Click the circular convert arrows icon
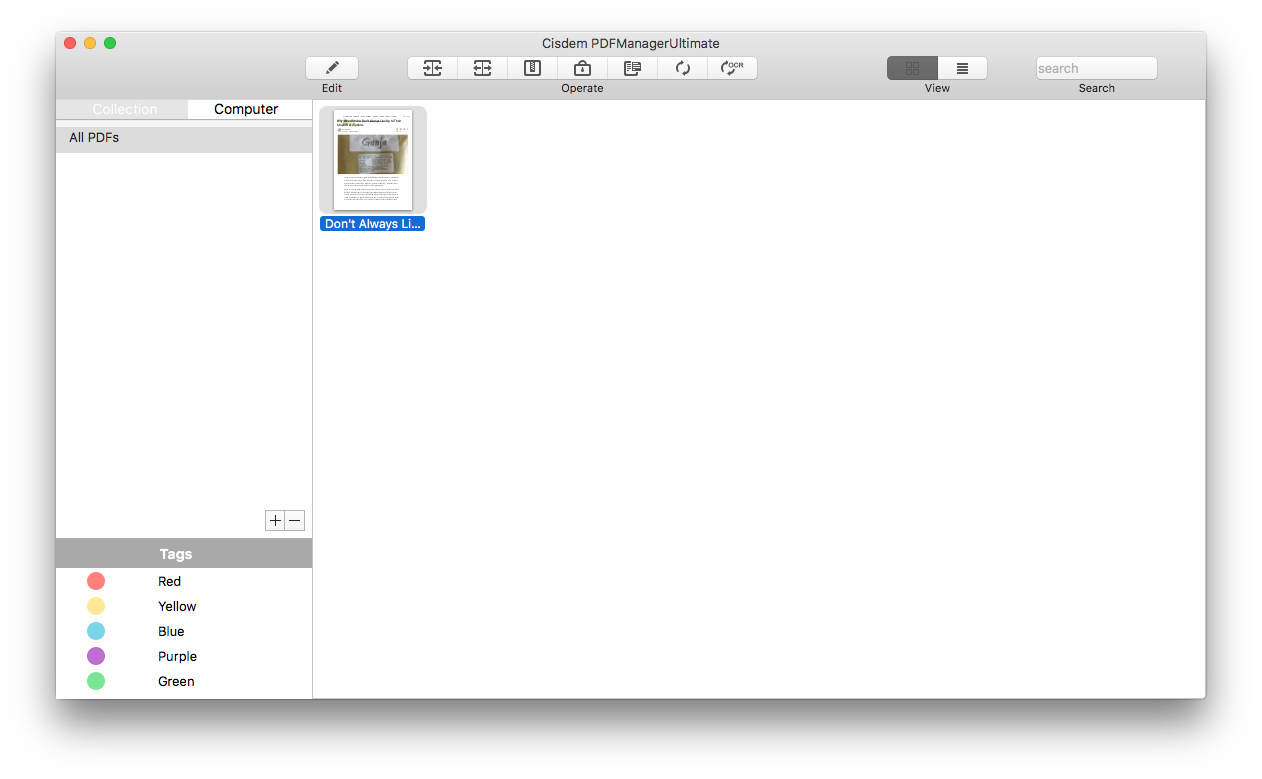Image resolution: width=1262 pixels, height=779 pixels. pyautogui.click(x=682, y=67)
